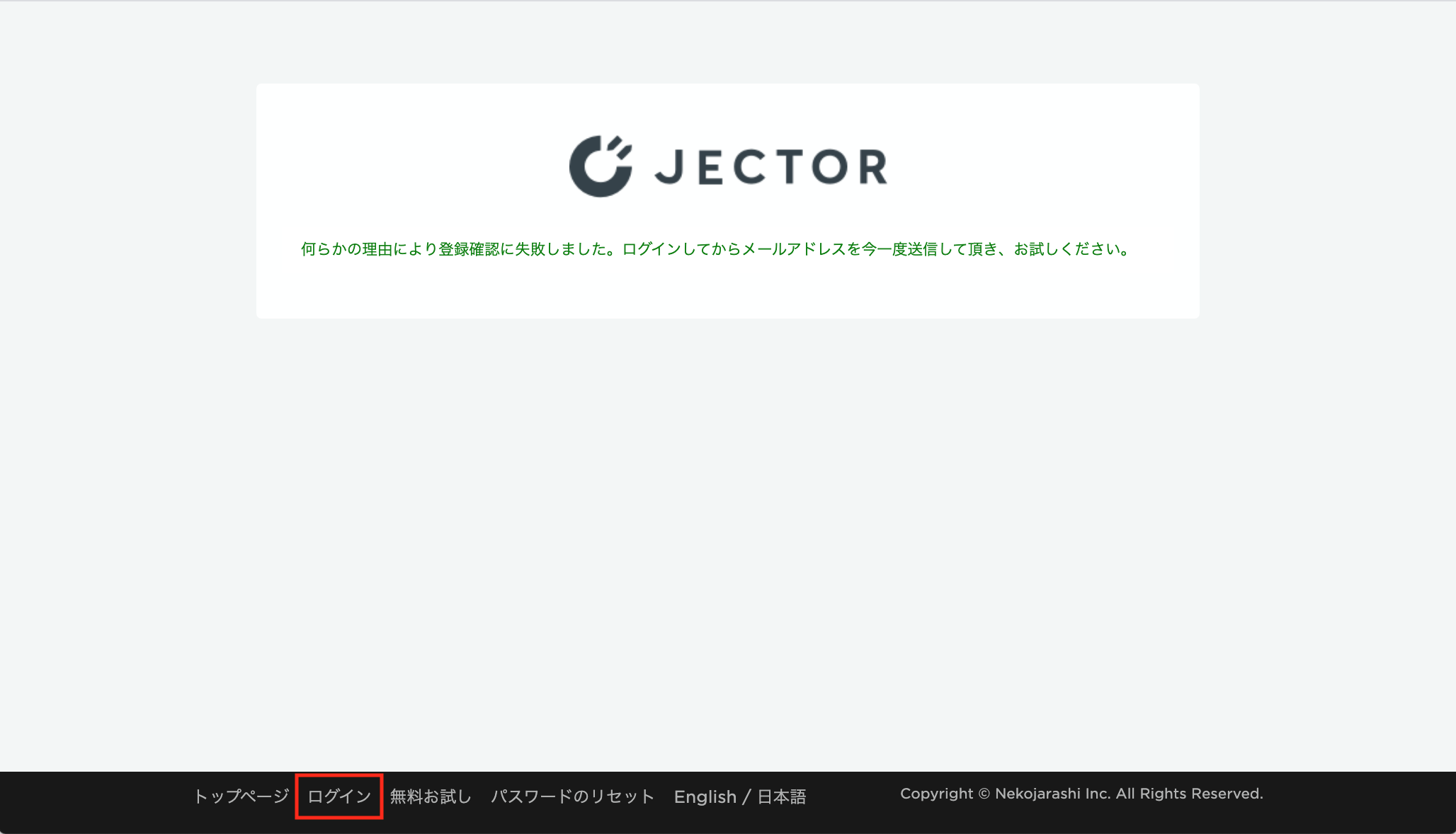Click 登録確認 in the failure message
The image size is (1456, 834).
tap(468, 249)
